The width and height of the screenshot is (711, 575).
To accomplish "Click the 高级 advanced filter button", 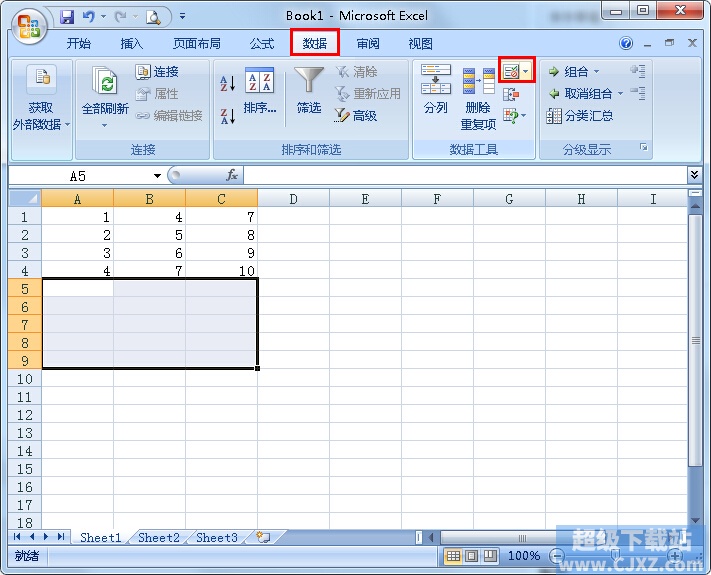I will tap(356, 116).
